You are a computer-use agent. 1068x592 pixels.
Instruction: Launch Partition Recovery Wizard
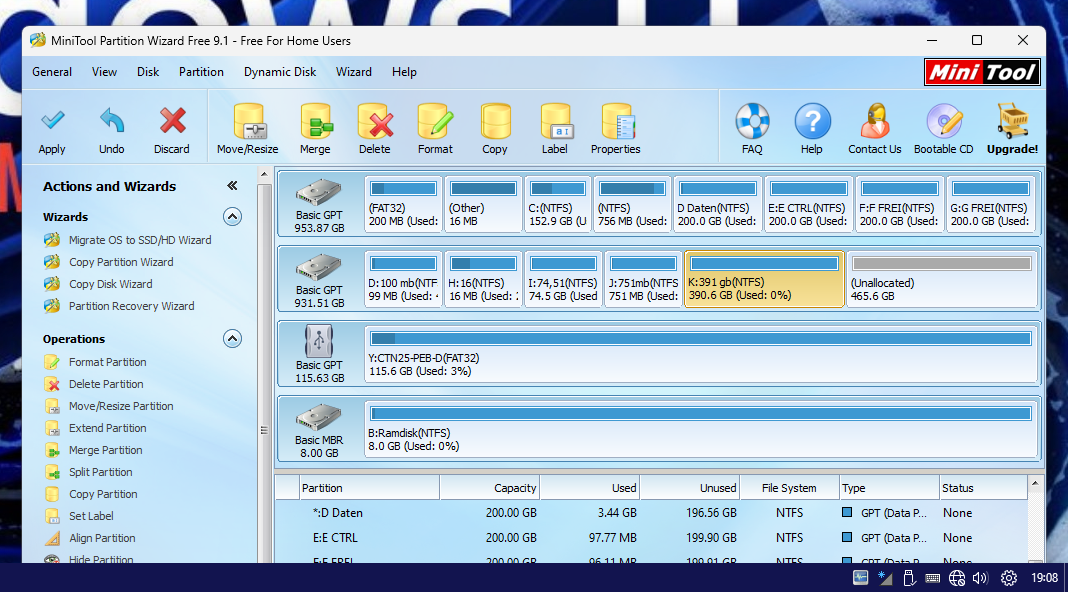131,306
